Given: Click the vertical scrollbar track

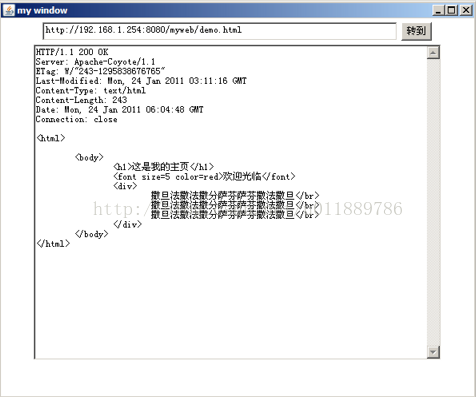Looking at the screenshot, I should 433,202.
